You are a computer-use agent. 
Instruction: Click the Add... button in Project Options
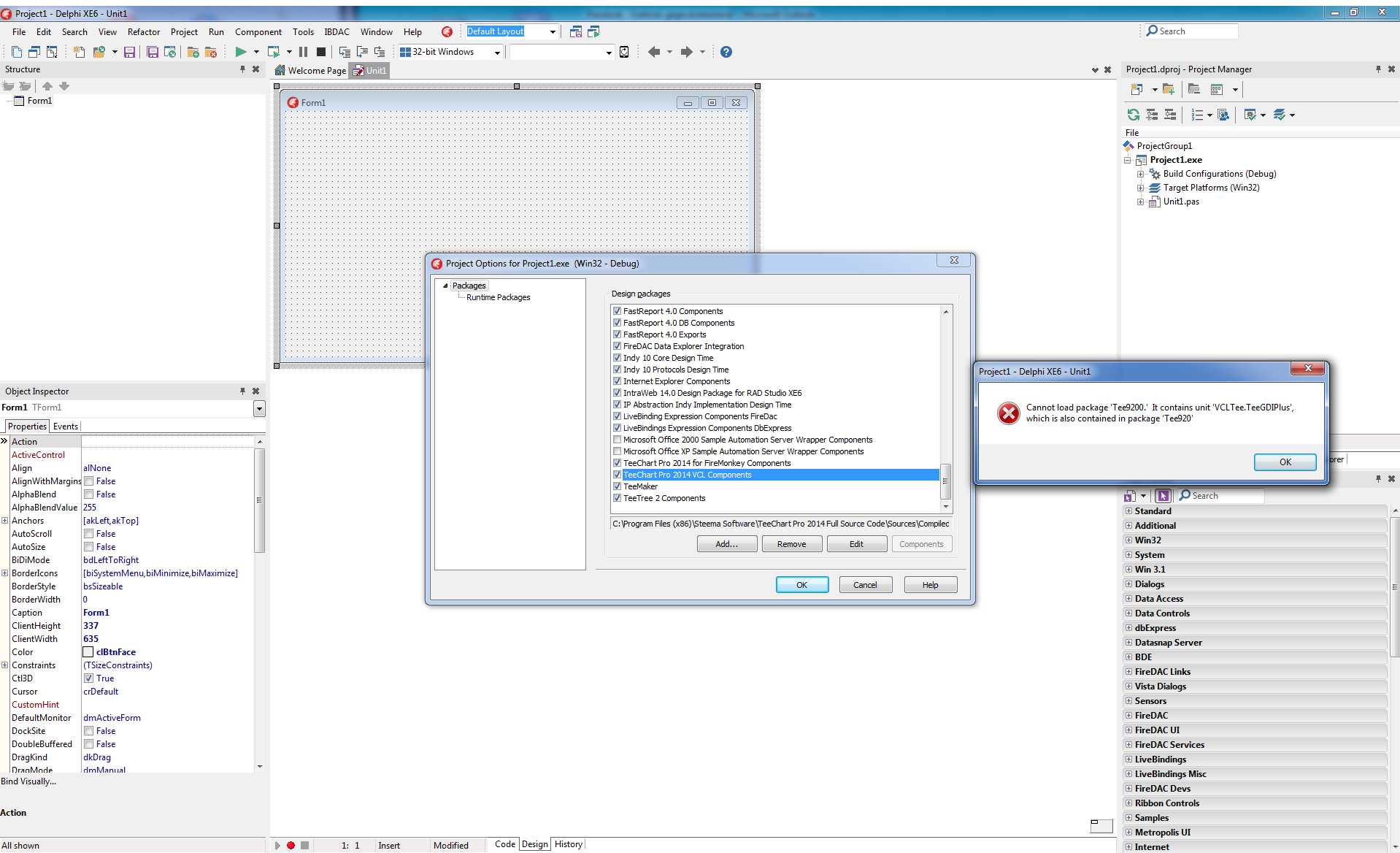coord(726,544)
